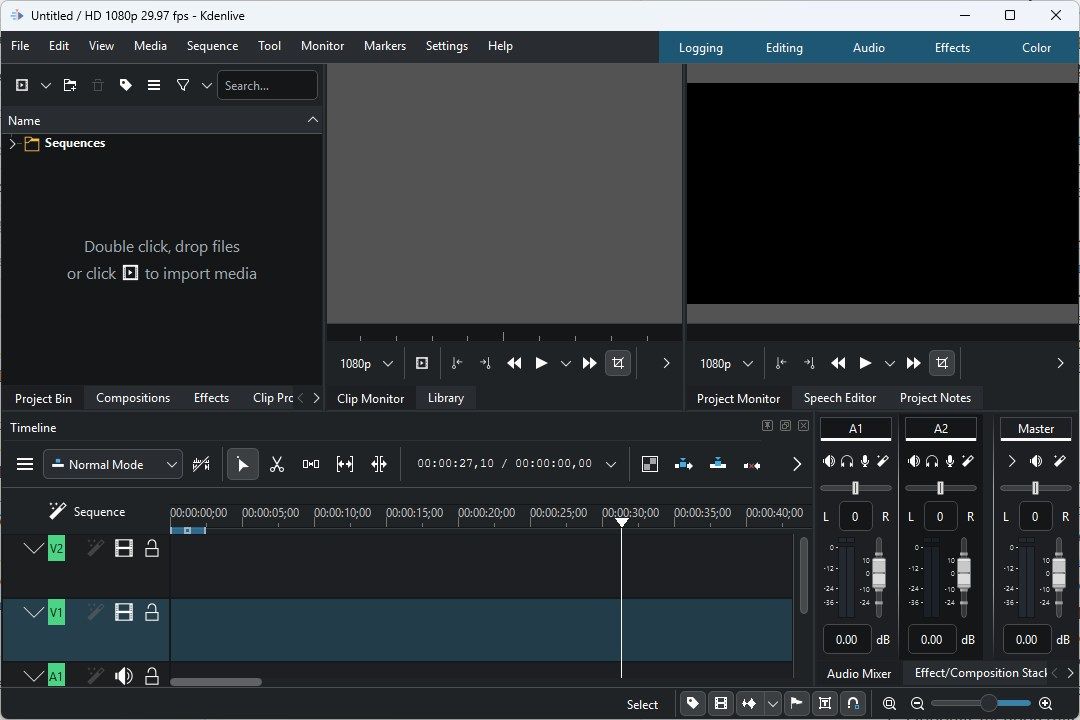Open timecode display options dropdown arrow

point(610,464)
